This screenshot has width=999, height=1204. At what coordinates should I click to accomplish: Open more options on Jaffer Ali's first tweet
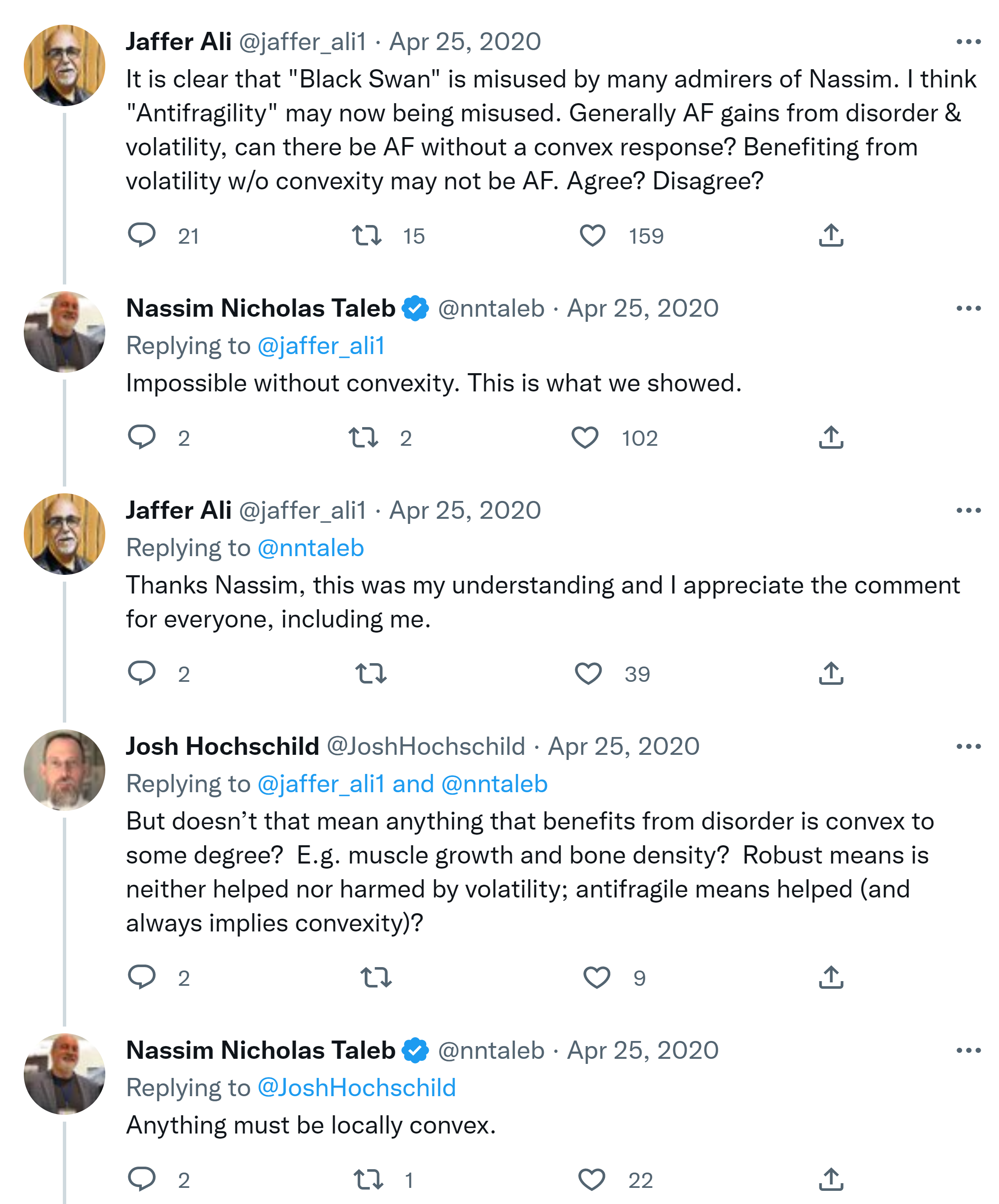pos(968,42)
